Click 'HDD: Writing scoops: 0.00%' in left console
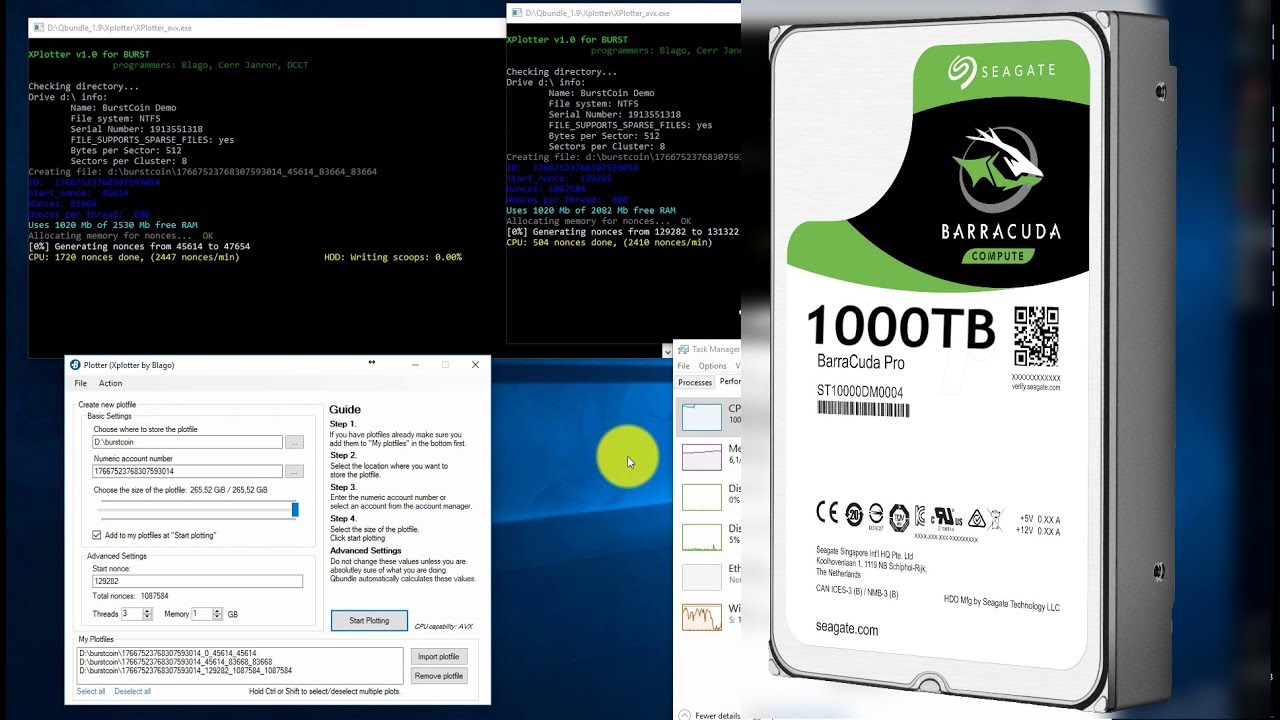Image resolution: width=1280 pixels, height=720 pixels. click(393, 257)
